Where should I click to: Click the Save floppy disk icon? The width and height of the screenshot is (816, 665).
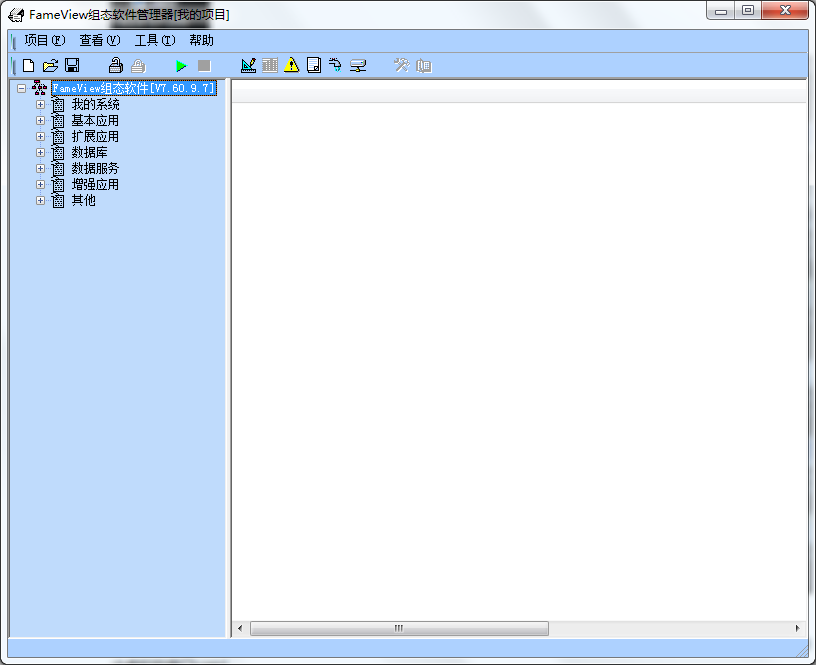tap(72, 66)
